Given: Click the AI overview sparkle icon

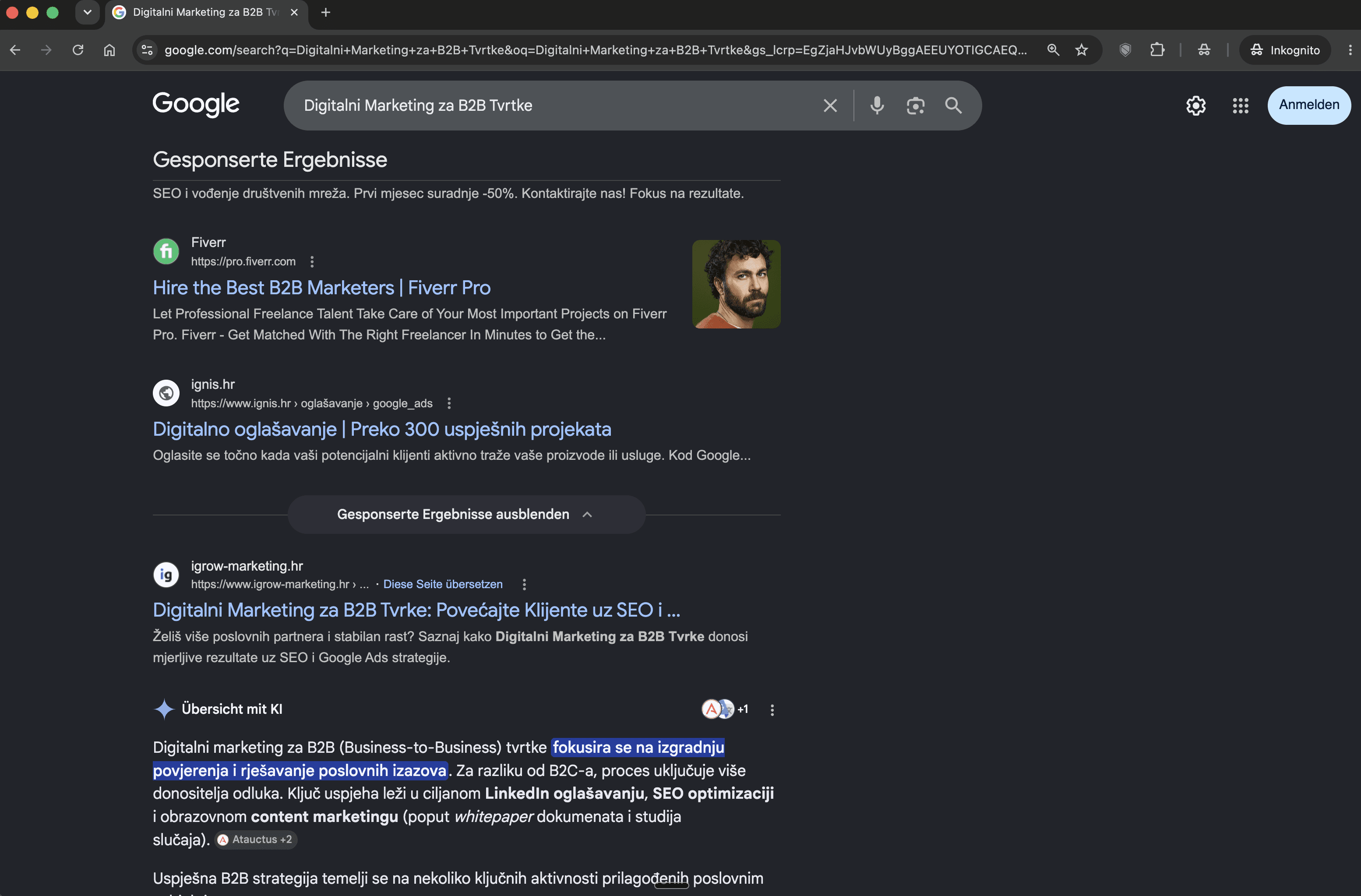Looking at the screenshot, I should click(164, 709).
